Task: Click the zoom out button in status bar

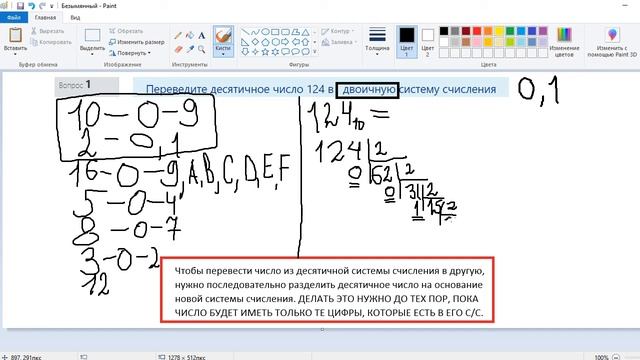Action: pos(616,357)
